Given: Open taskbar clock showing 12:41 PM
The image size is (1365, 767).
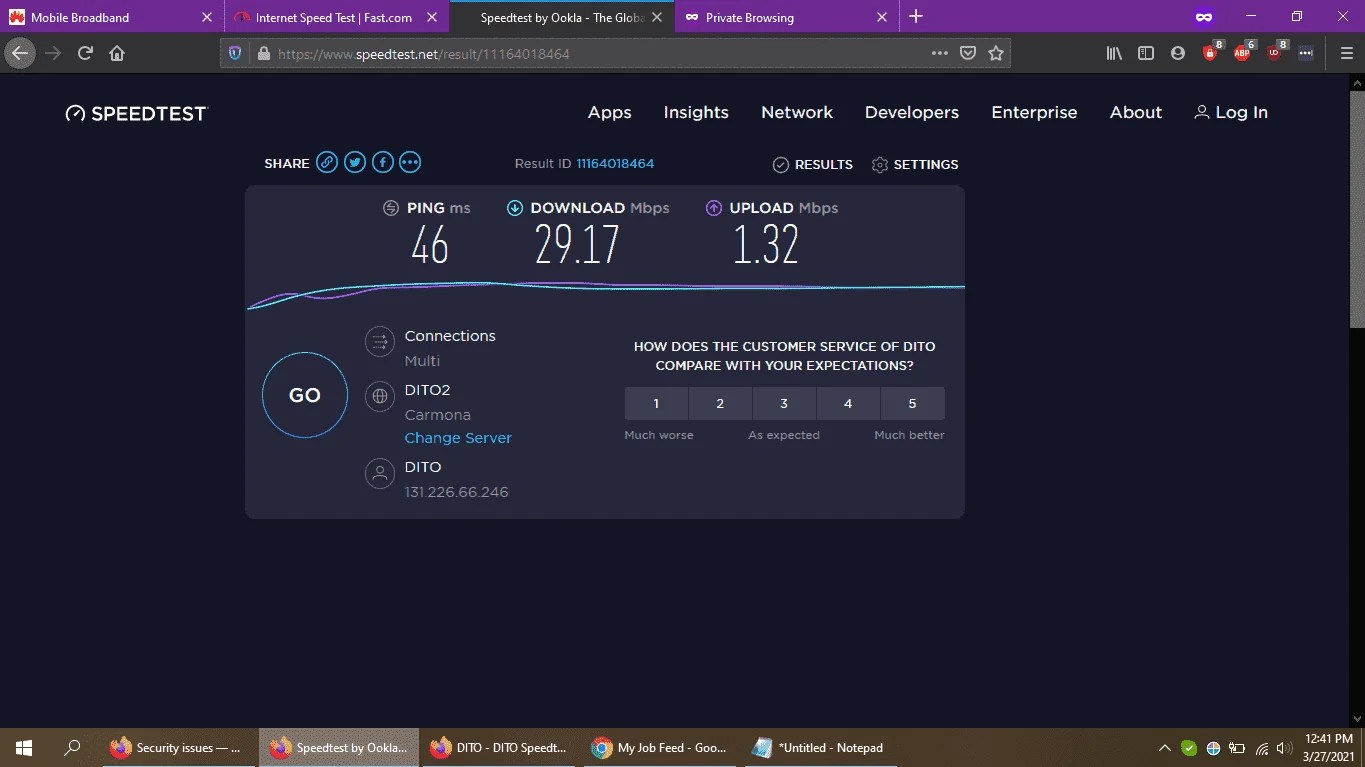Looking at the screenshot, I should pos(1329,747).
